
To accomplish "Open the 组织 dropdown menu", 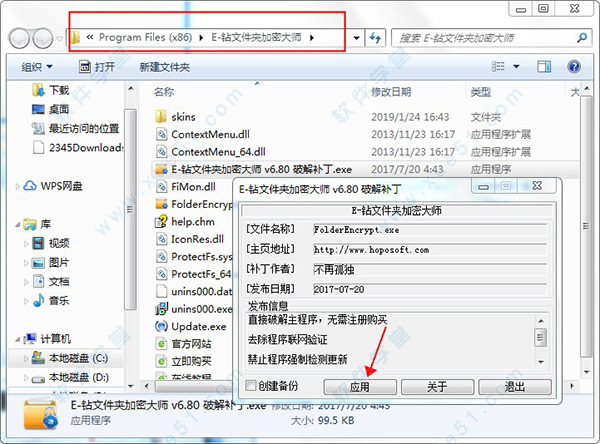I will point(37,67).
